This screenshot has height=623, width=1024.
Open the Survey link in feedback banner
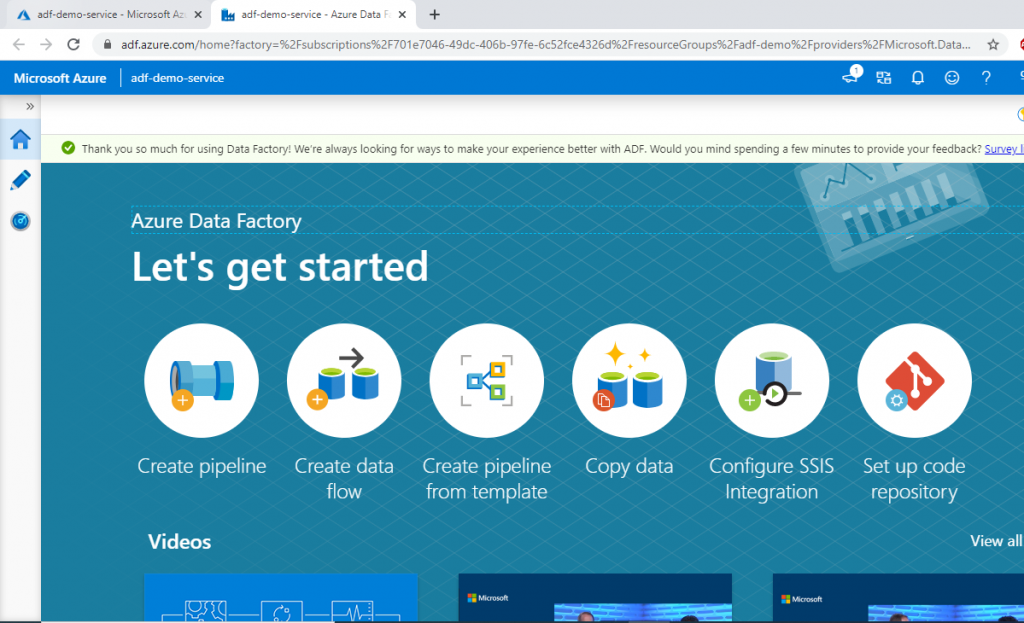pos(1004,149)
